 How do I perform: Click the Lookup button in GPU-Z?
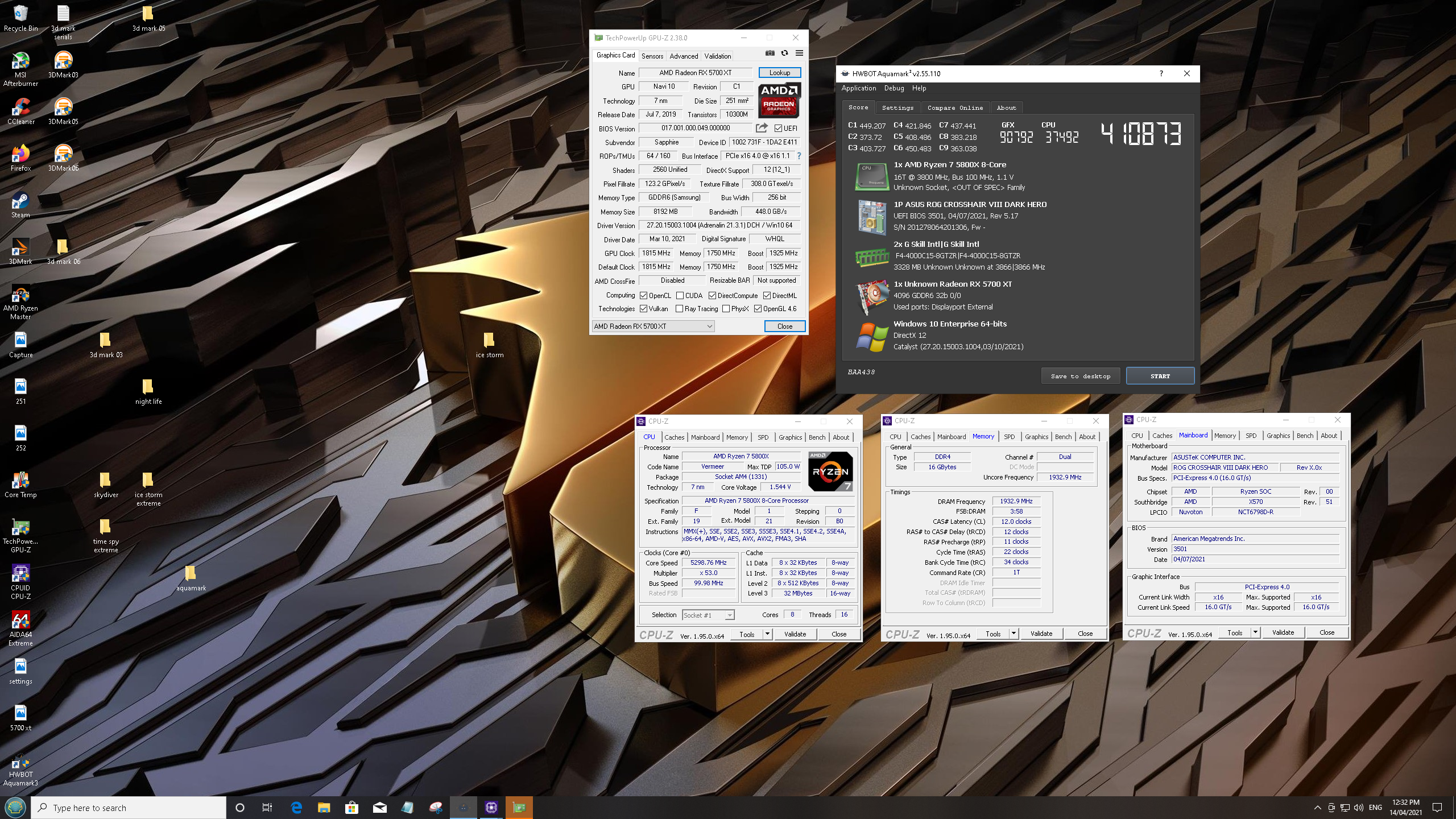(779, 73)
